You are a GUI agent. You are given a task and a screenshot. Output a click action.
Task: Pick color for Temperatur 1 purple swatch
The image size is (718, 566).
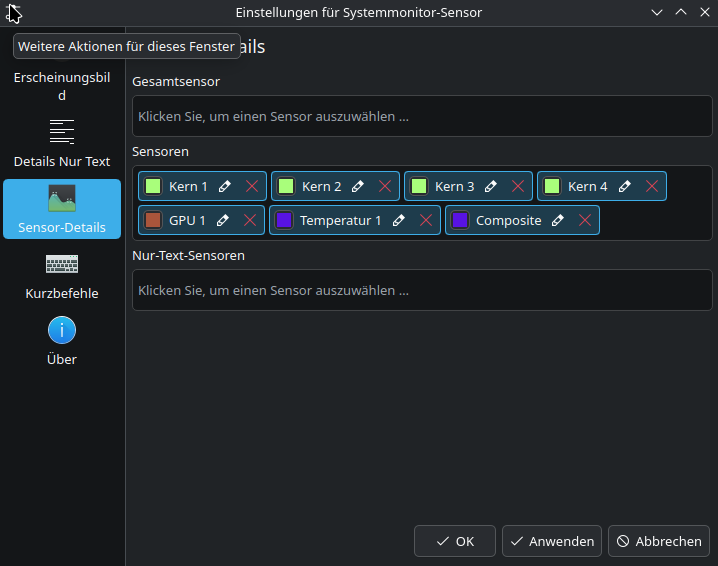coord(284,220)
